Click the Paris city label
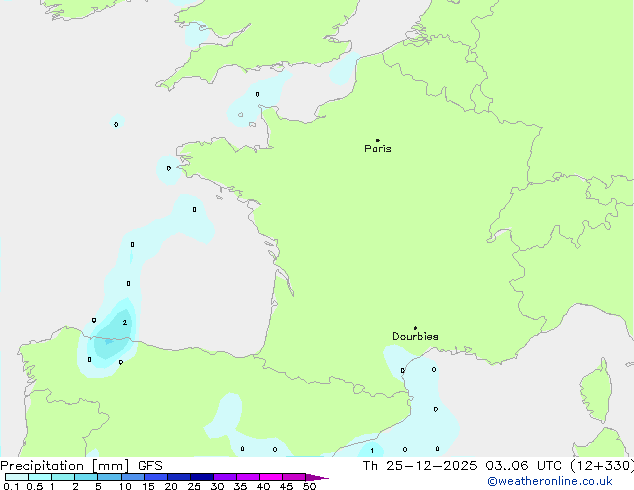 click(x=378, y=149)
